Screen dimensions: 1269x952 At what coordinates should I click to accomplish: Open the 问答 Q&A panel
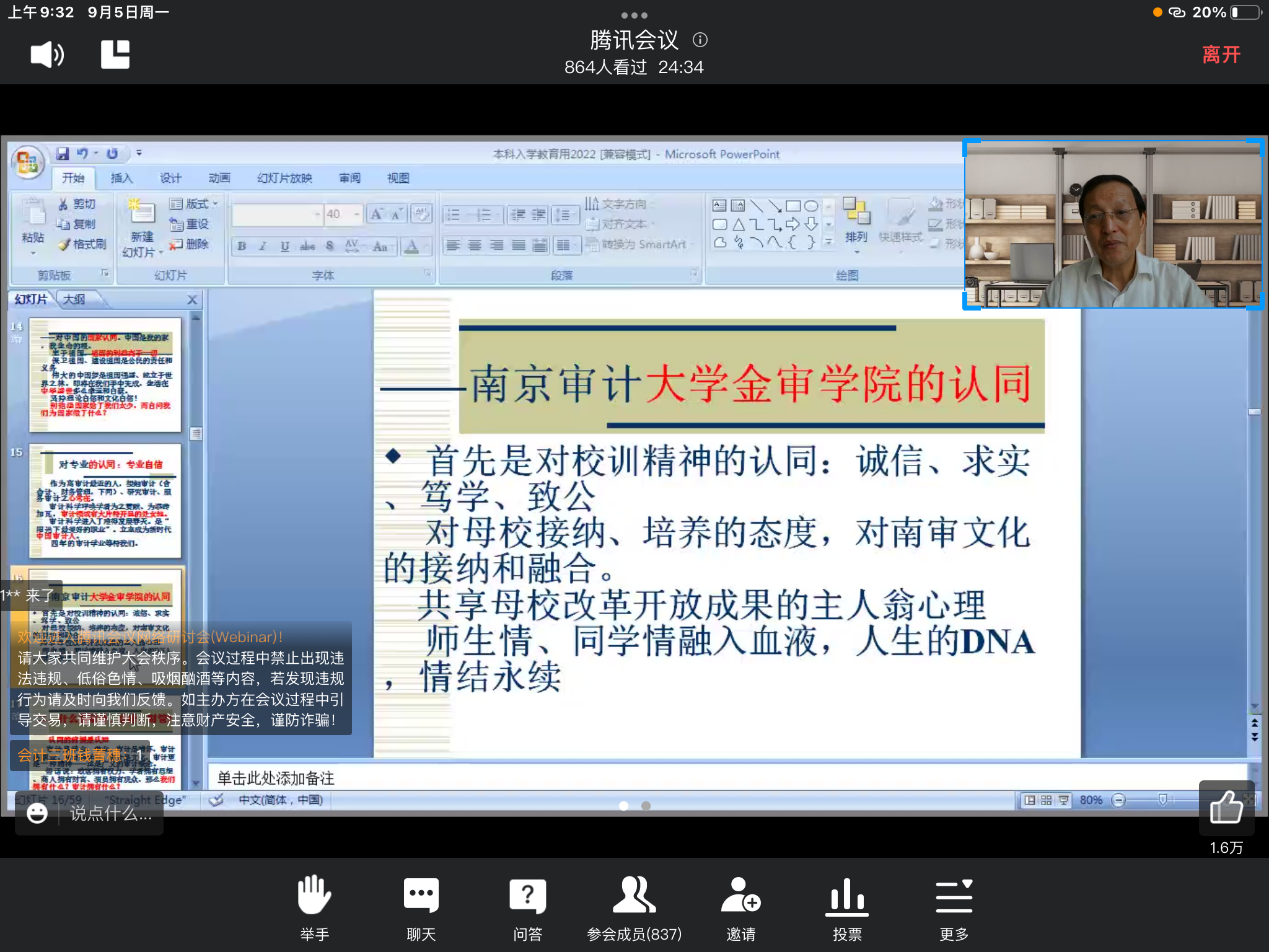pyautogui.click(x=527, y=906)
